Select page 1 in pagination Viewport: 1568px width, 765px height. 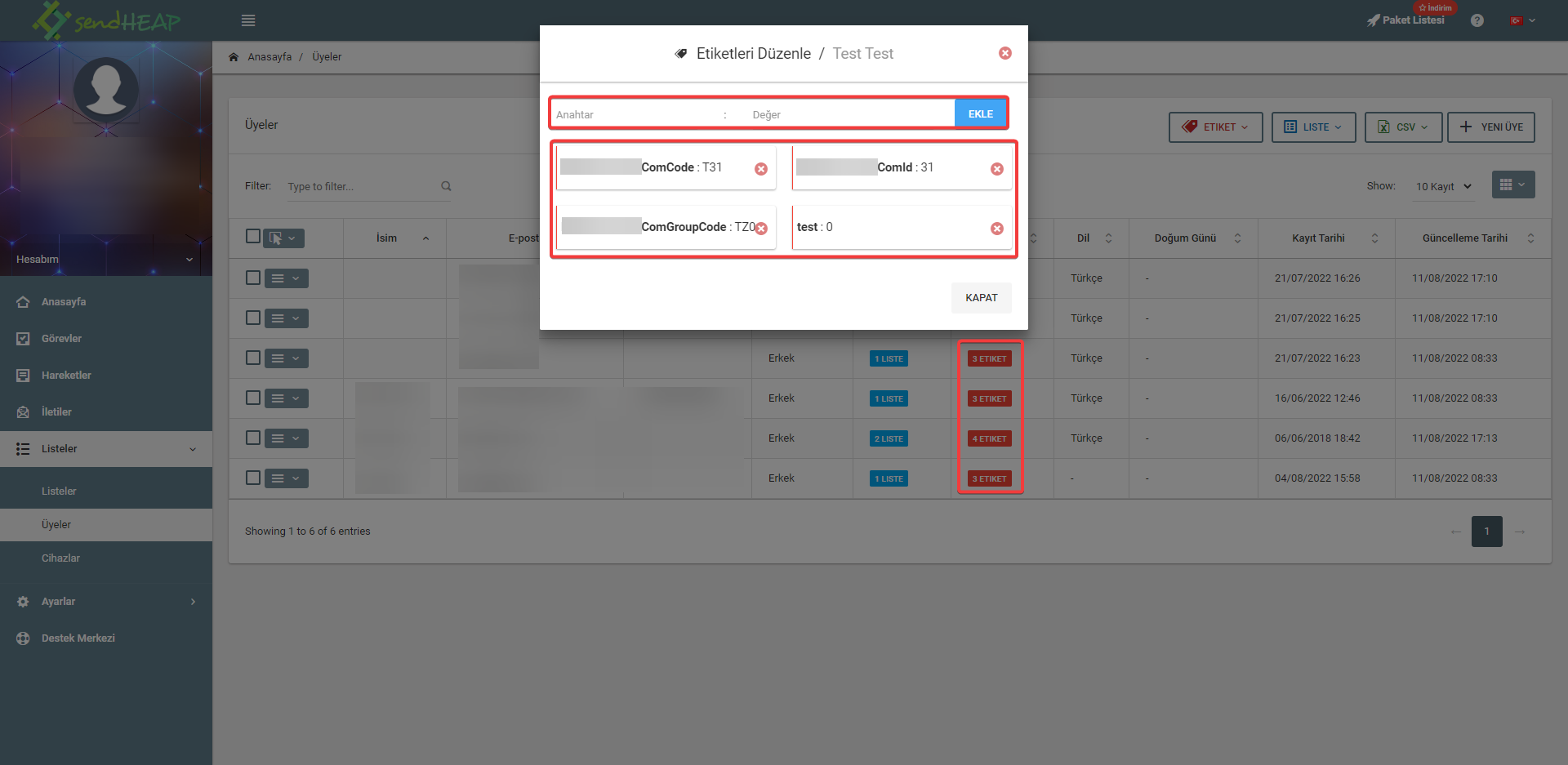(1486, 531)
